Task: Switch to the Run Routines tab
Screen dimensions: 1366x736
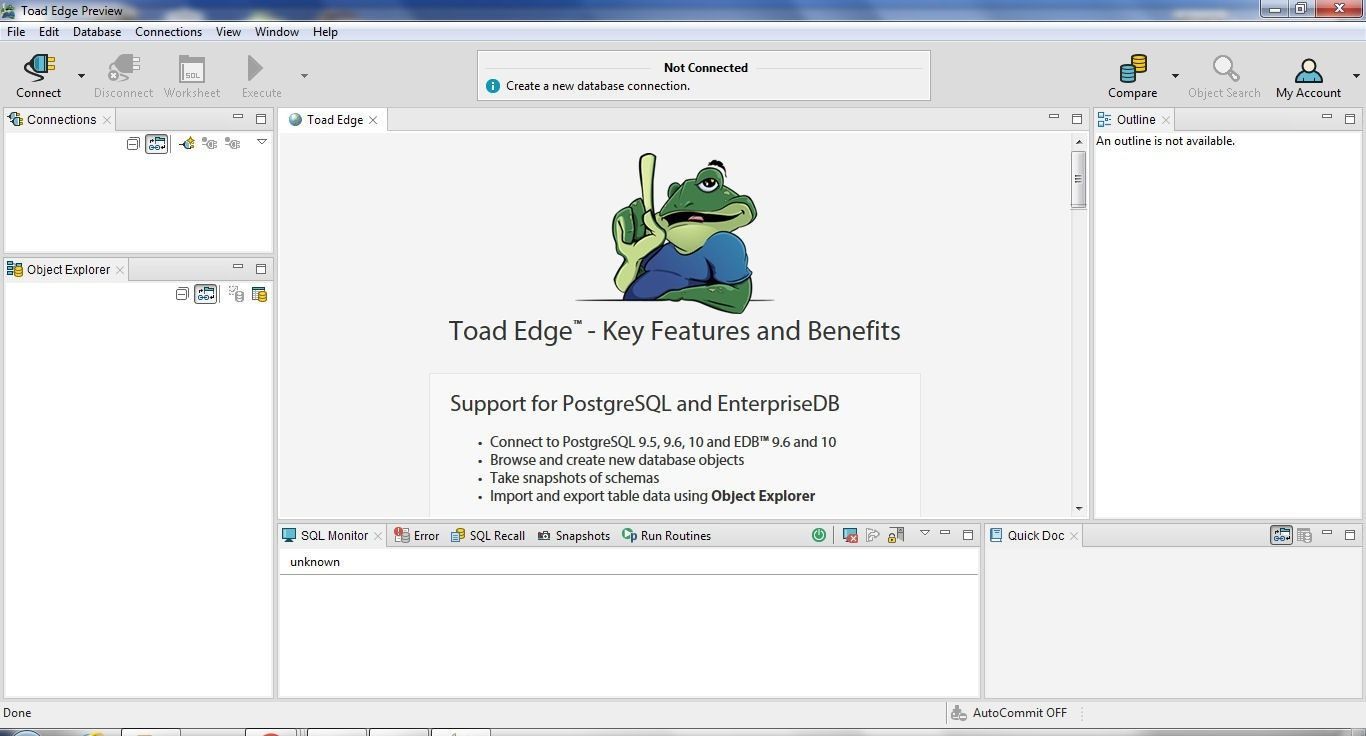Action: (666, 536)
